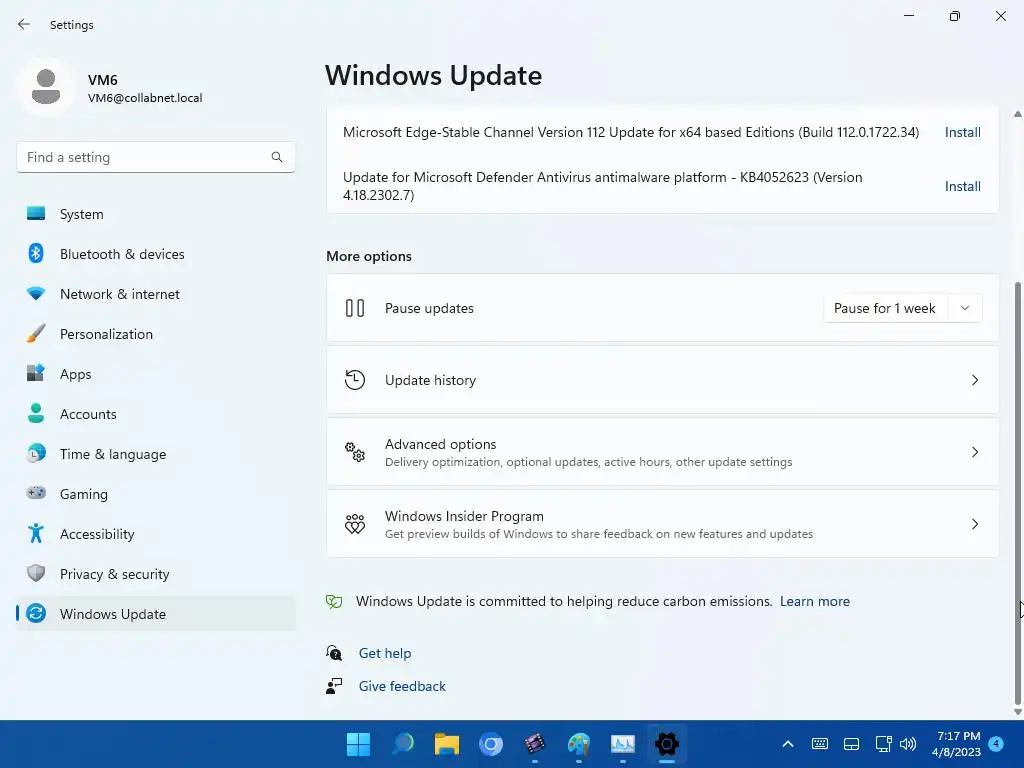The width and height of the screenshot is (1024, 768).
Task: Select System in the sidebar
Action: coord(155,214)
